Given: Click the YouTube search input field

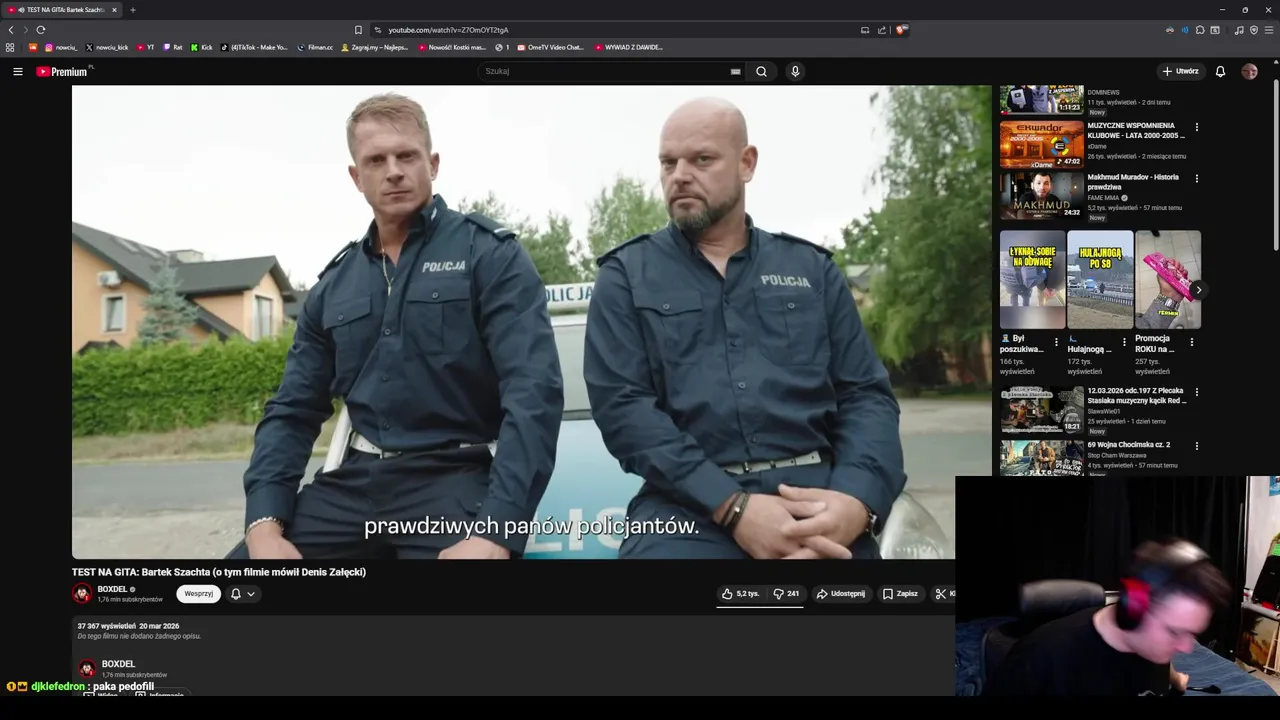Looking at the screenshot, I should 604,71.
